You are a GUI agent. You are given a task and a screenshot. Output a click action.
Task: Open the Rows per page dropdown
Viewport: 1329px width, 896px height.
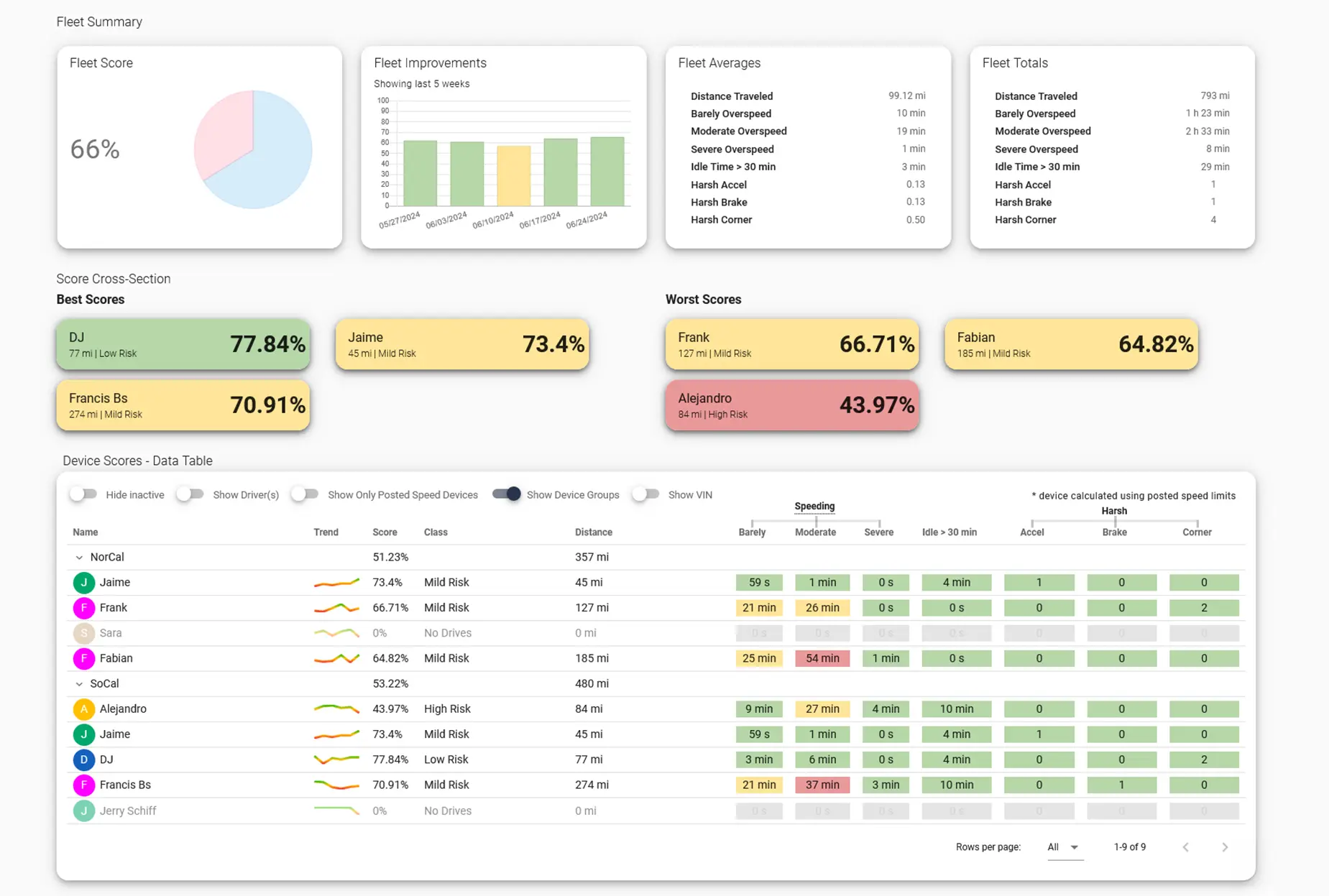(1063, 847)
